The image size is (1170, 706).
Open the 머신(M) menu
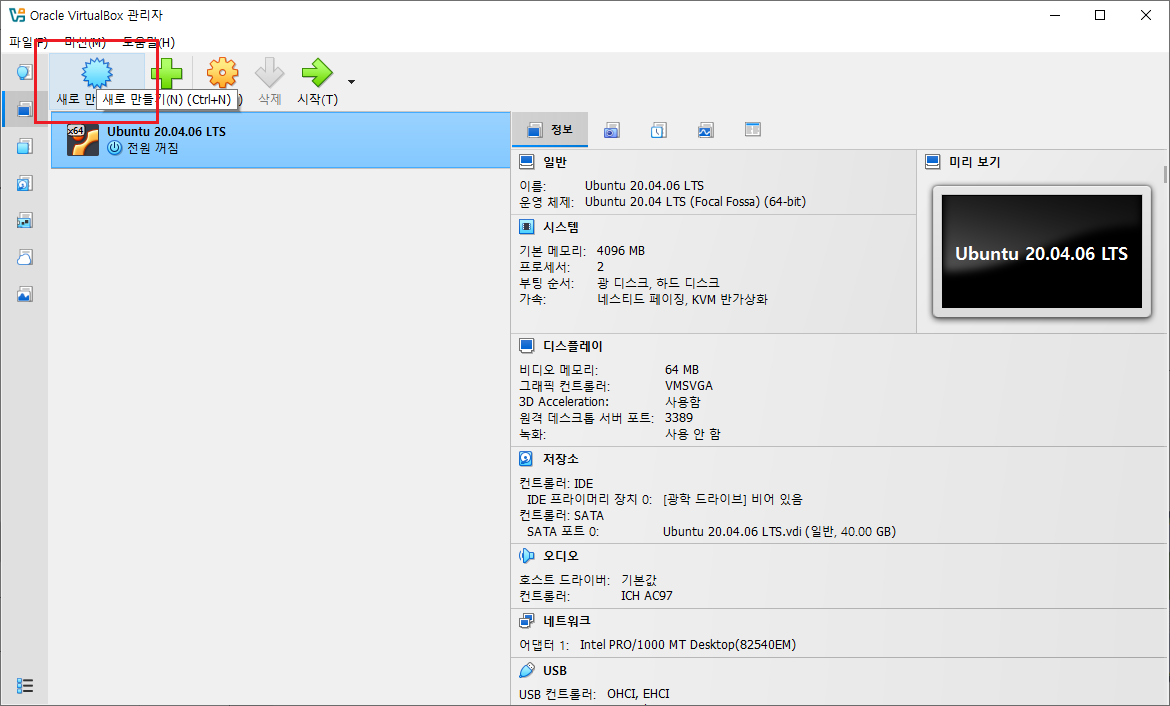[x=85, y=43]
